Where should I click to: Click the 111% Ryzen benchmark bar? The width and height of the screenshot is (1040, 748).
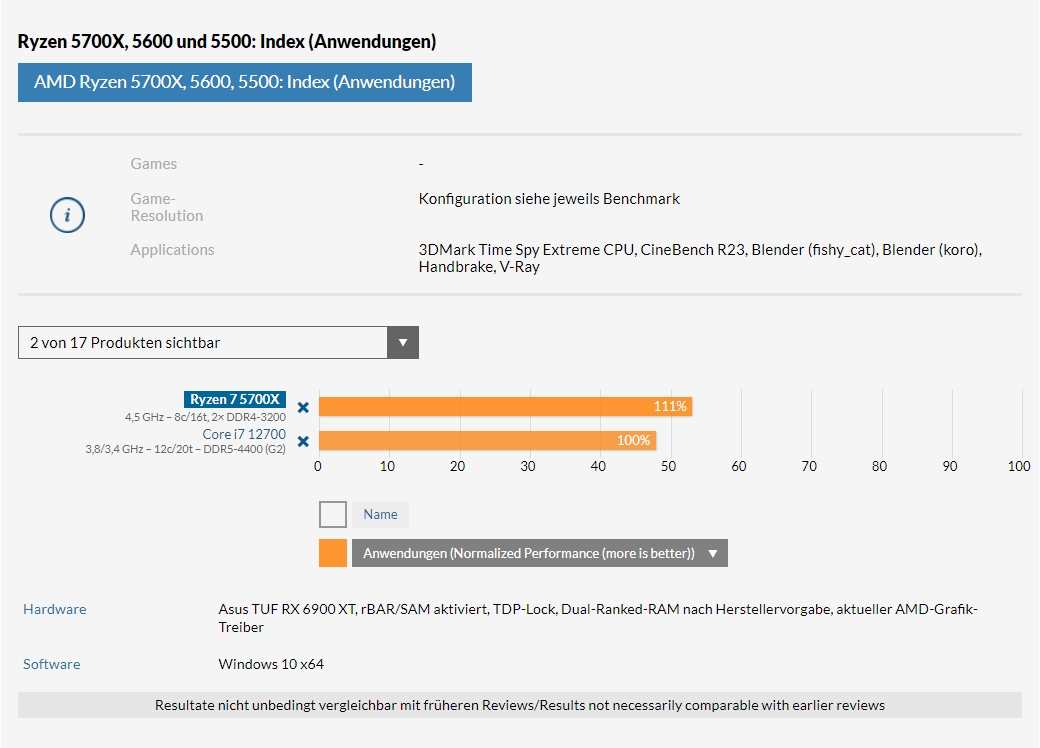[500, 406]
